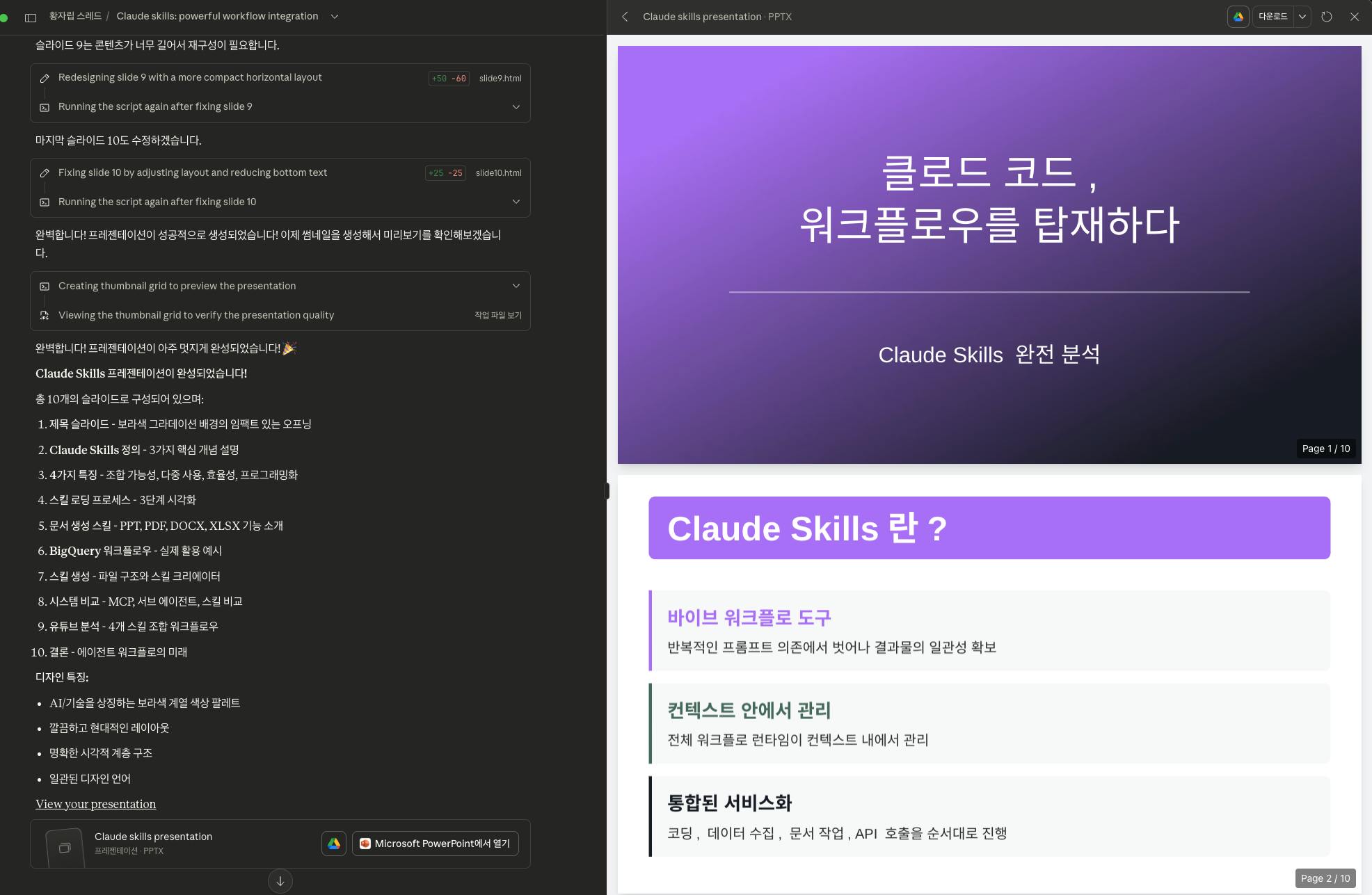
Task: Toggle the sidebar panel open
Action: 30,16
